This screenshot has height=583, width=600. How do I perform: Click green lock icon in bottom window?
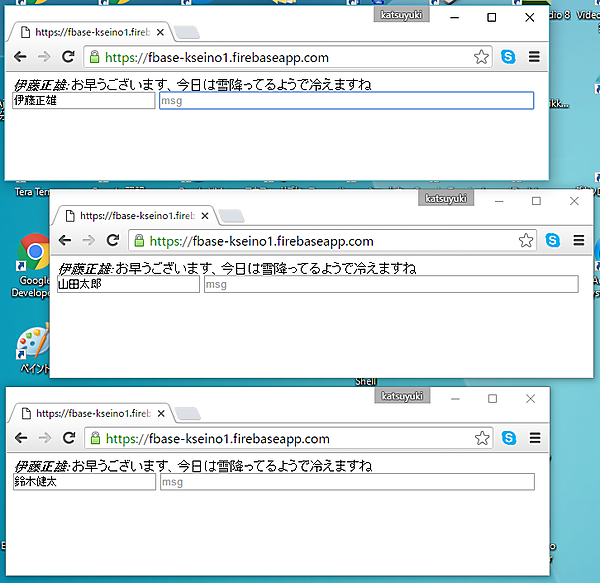95,438
